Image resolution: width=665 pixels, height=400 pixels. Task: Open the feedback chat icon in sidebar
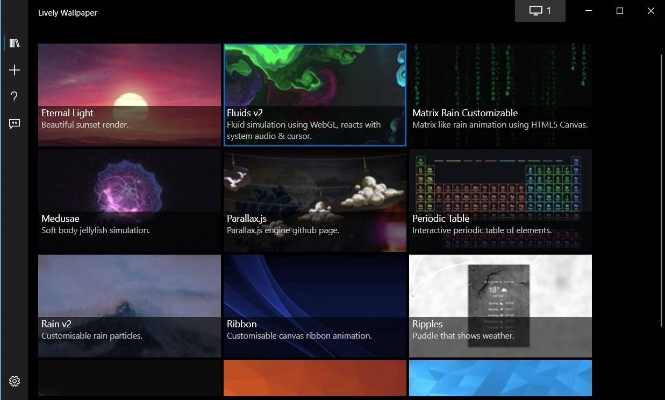click(x=14, y=124)
